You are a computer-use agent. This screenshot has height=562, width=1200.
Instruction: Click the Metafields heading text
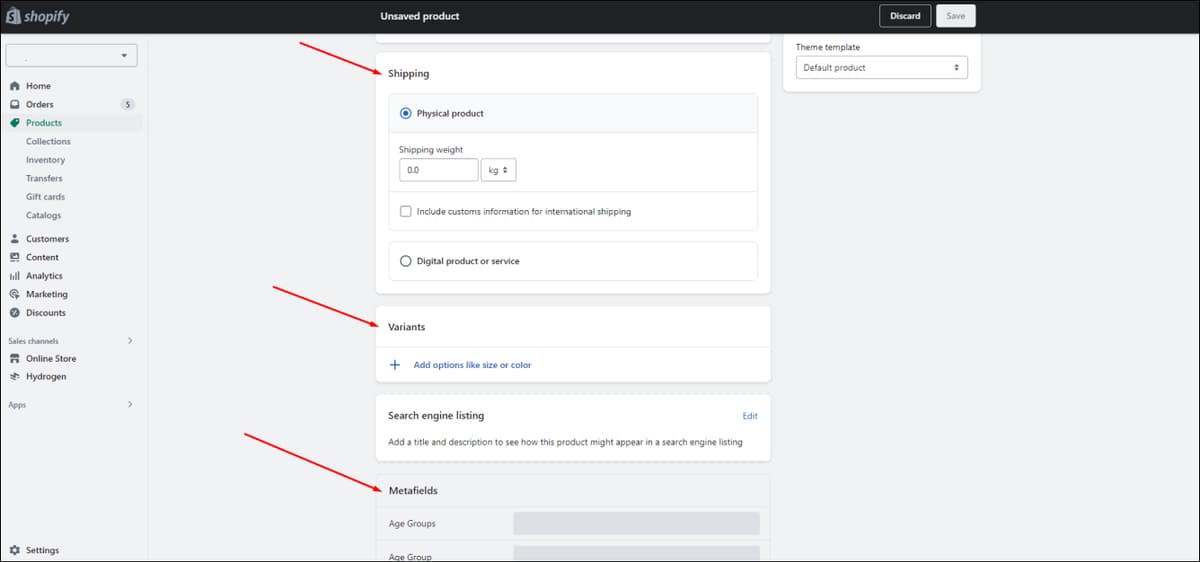[x=413, y=491]
